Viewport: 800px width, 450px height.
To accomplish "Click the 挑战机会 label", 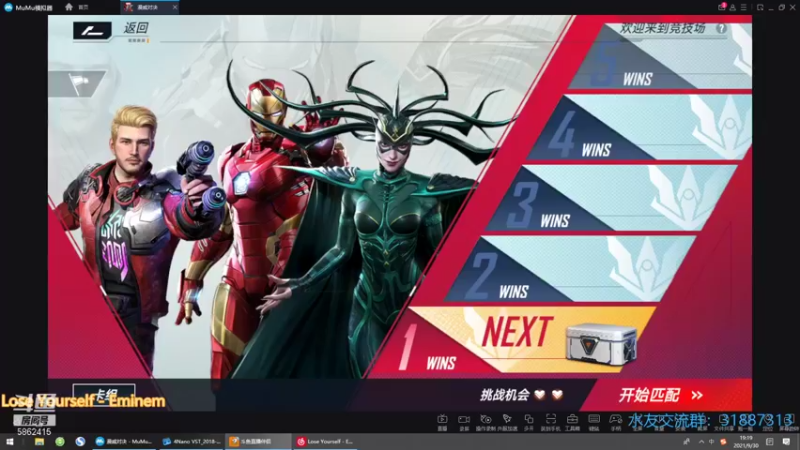I will pyautogui.click(x=505, y=395).
